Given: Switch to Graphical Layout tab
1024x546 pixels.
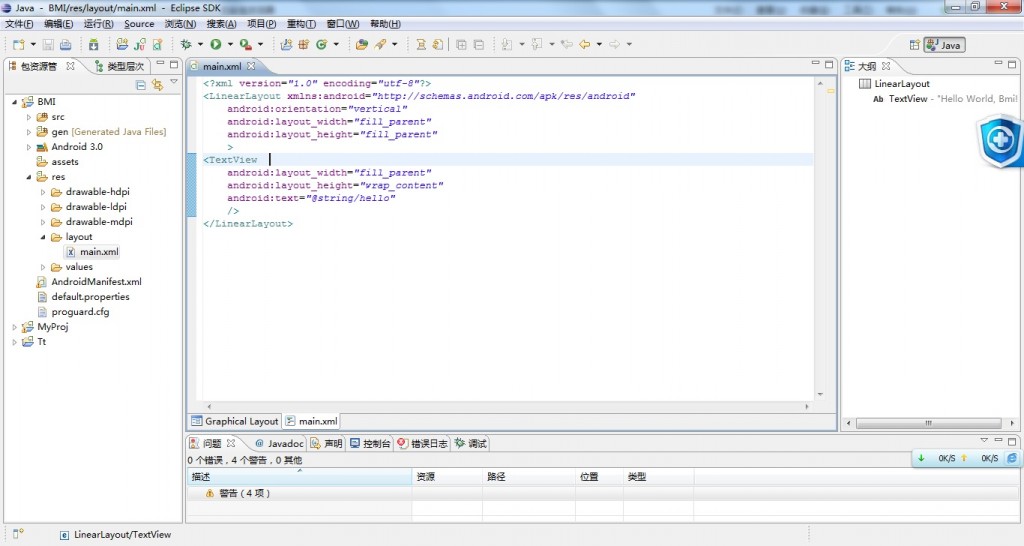Looking at the screenshot, I should click(x=234, y=421).
